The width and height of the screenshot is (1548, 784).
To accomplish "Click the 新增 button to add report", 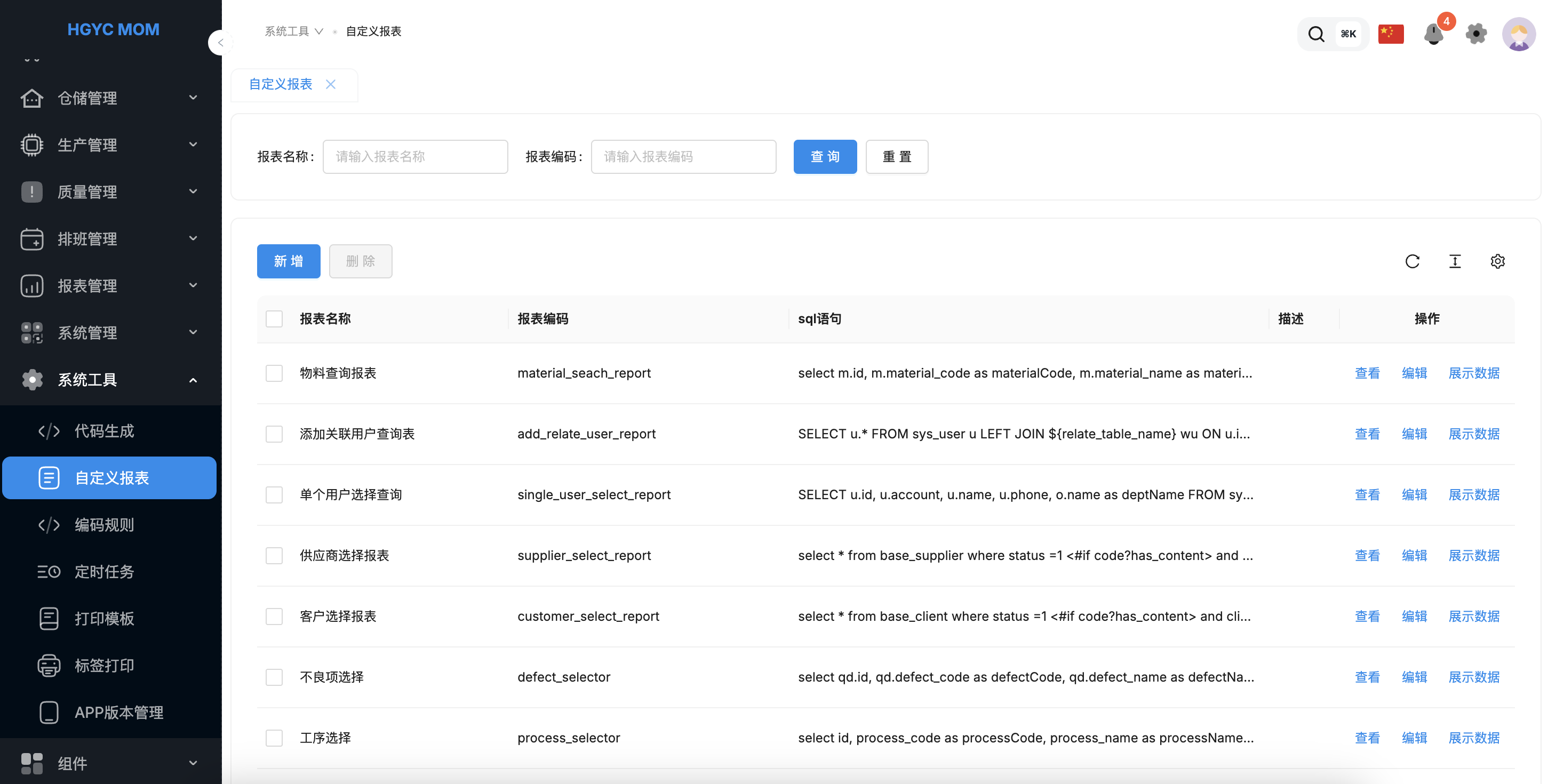I will tap(289, 261).
